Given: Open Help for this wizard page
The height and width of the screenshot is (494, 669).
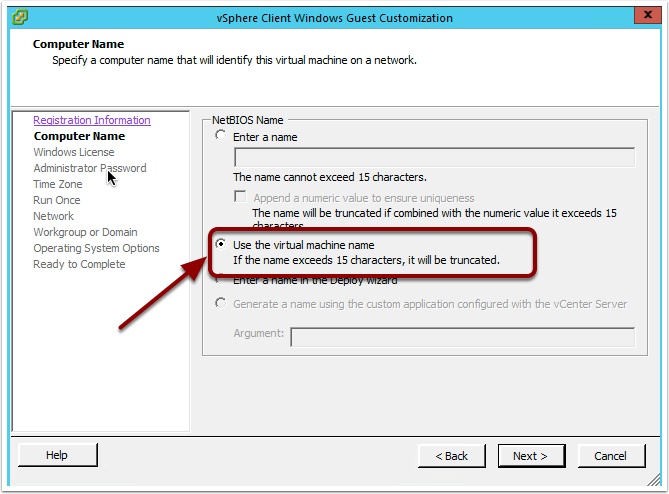Looking at the screenshot, I should [x=58, y=455].
